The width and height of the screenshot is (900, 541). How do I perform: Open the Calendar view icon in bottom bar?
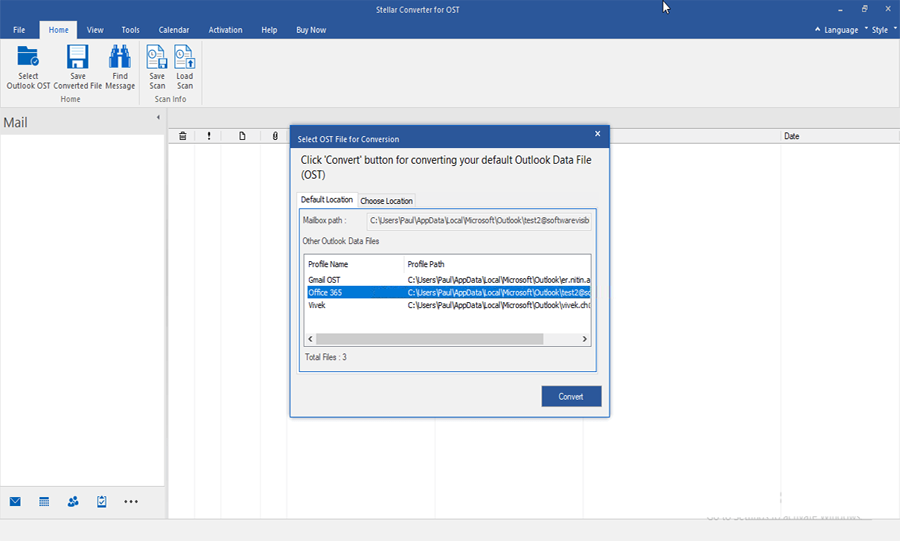pos(44,501)
